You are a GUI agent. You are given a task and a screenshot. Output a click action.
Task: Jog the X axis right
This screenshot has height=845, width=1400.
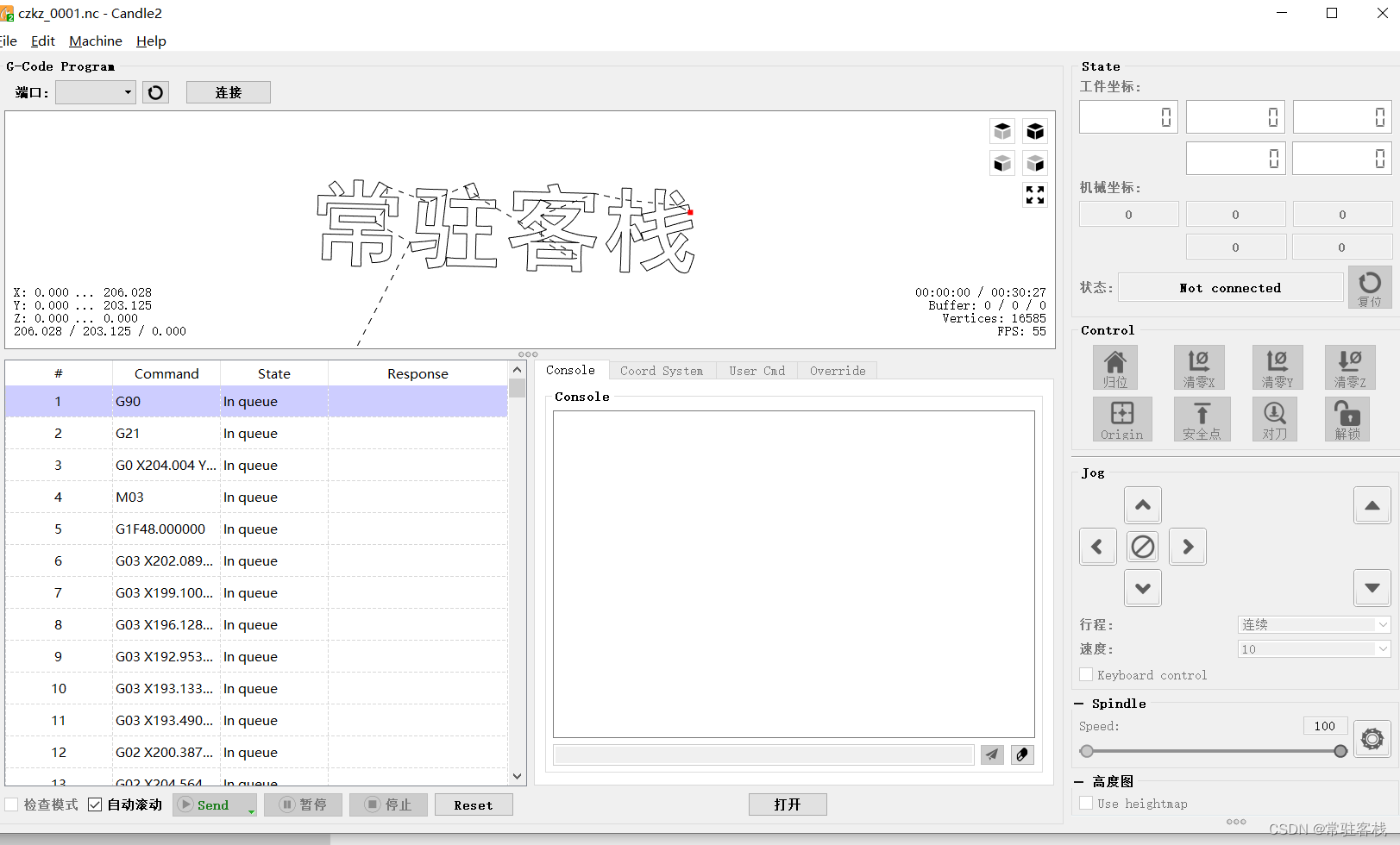[x=1188, y=547]
